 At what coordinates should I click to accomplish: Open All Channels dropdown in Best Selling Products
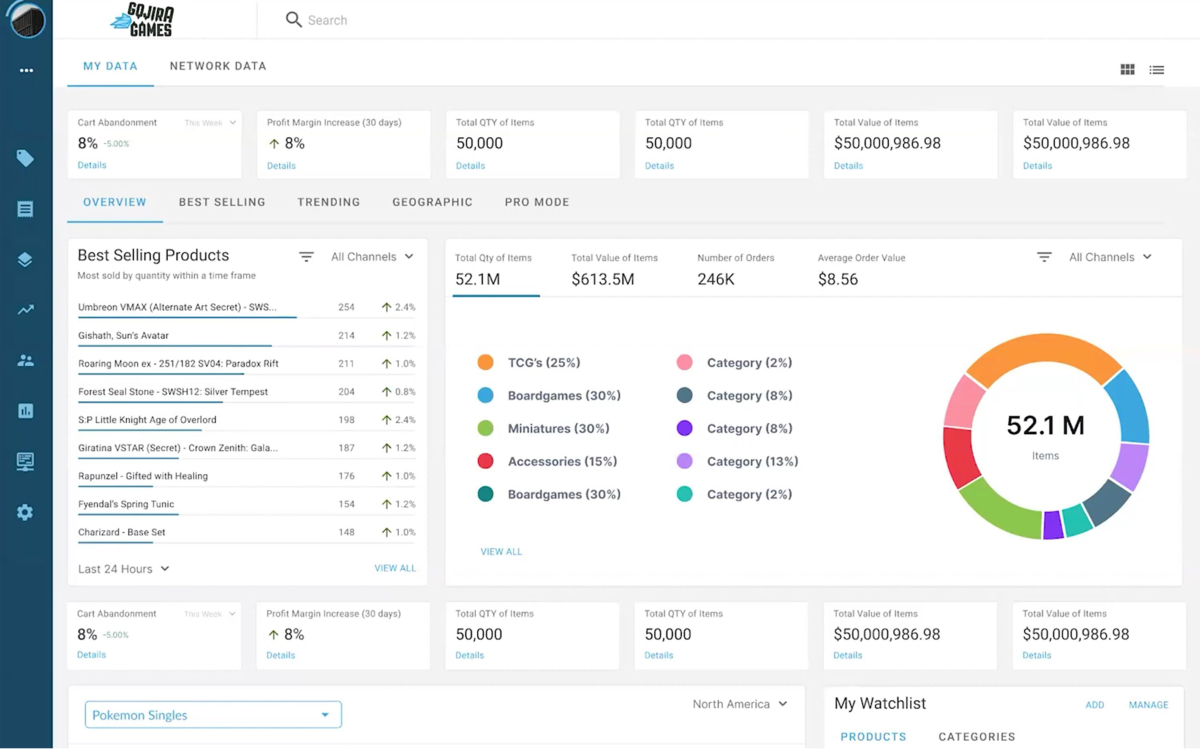click(372, 257)
